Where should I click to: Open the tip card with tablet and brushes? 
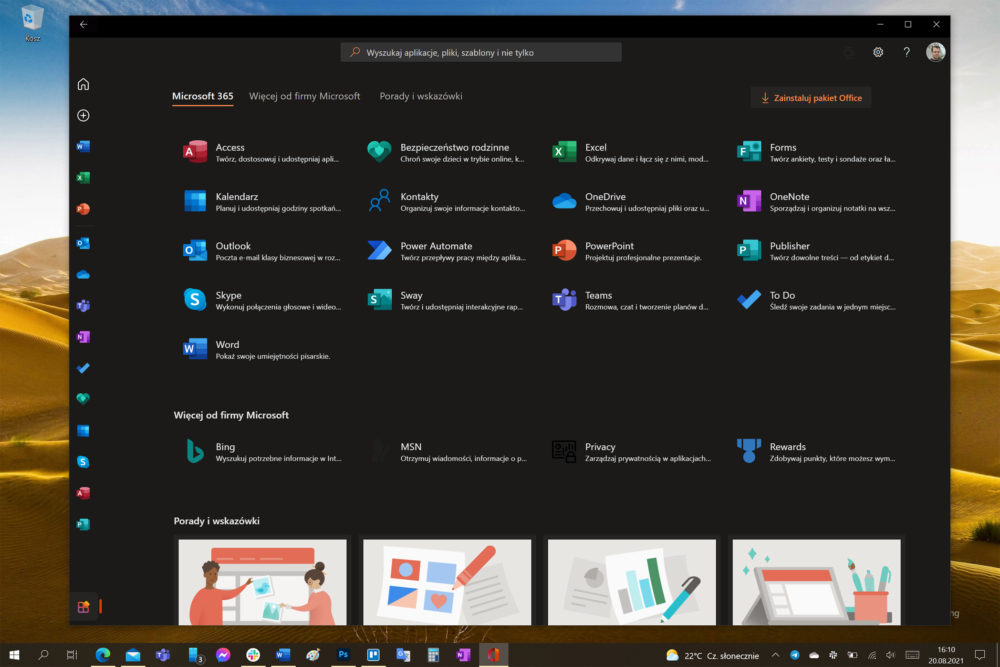pyautogui.click(x=816, y=582)
